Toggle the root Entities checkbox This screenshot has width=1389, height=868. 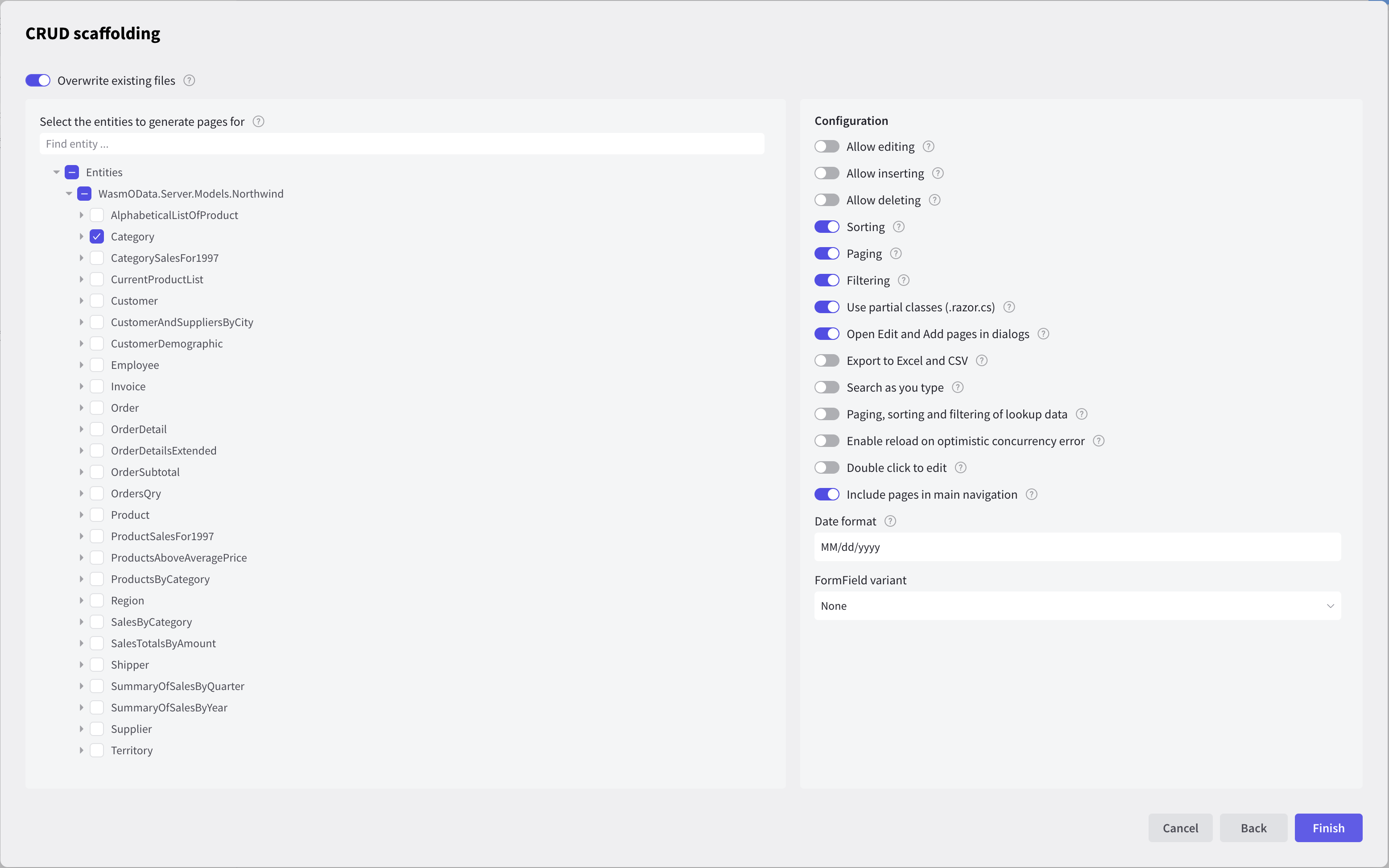point(72,172)
